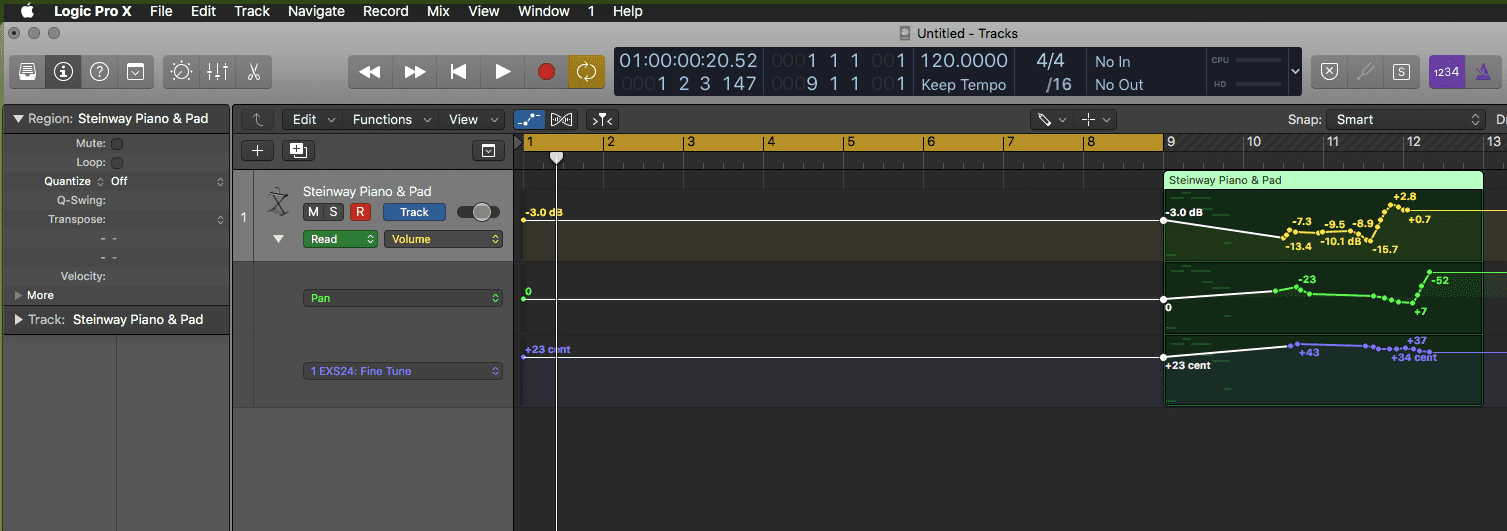
Task: Toggle the track on/off switch
Action: (x=478, y=212)
